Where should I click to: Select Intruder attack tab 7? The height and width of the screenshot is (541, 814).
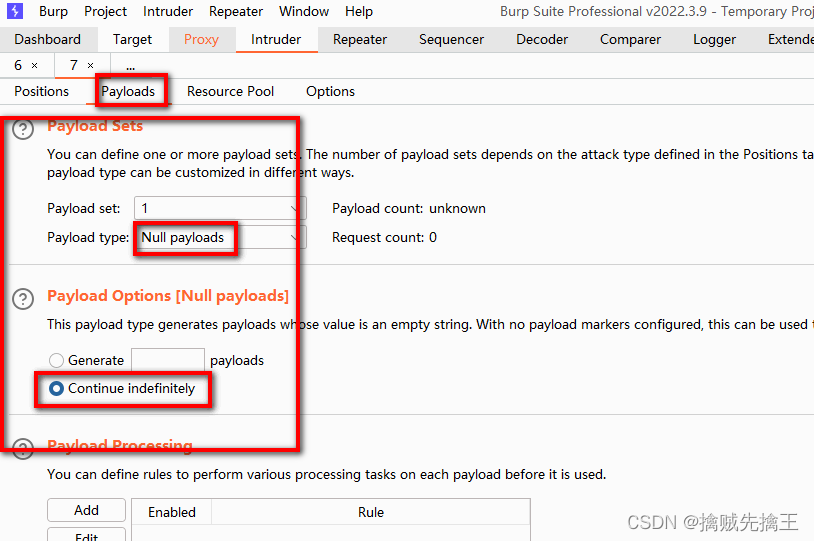coord(74,65)
